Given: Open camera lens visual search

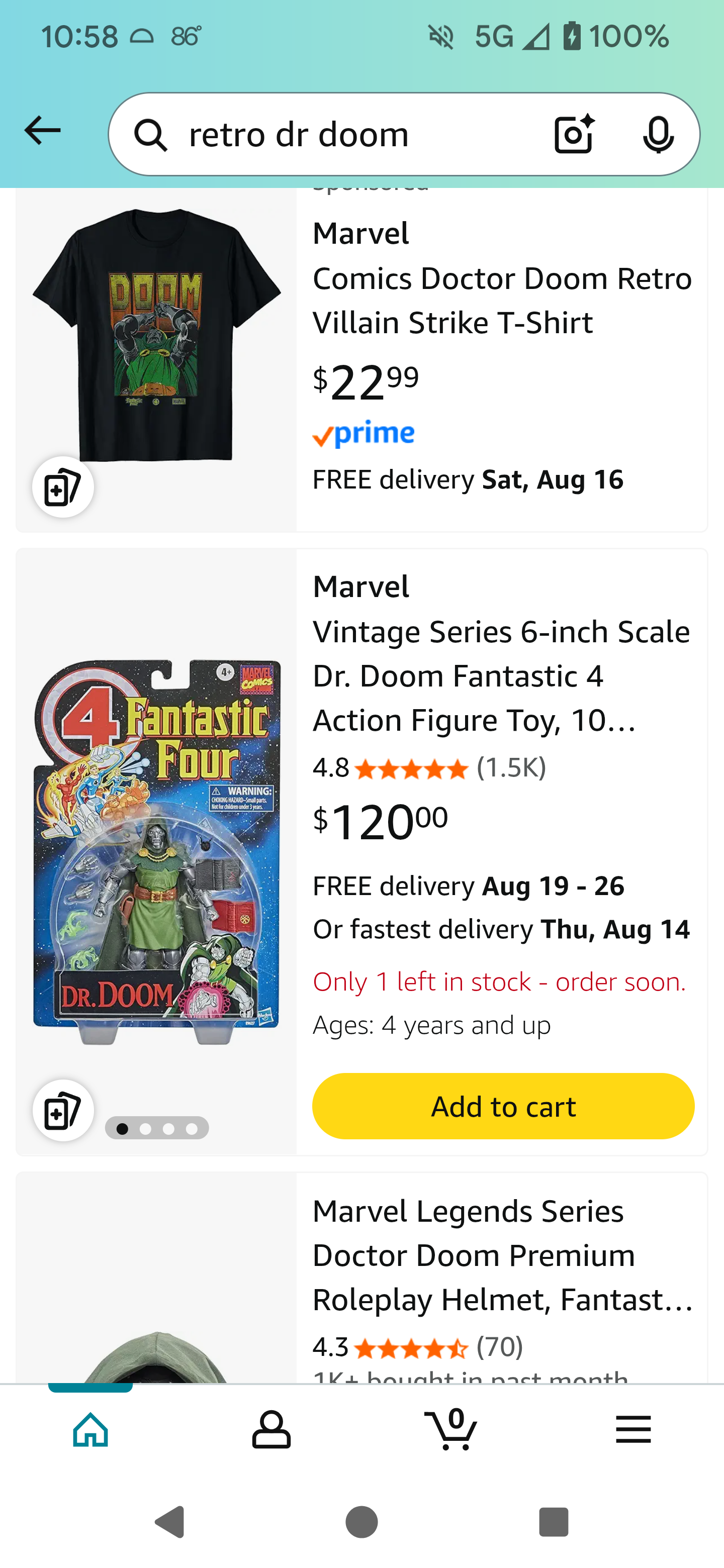Looking at the screenshot, I should 574,134.
